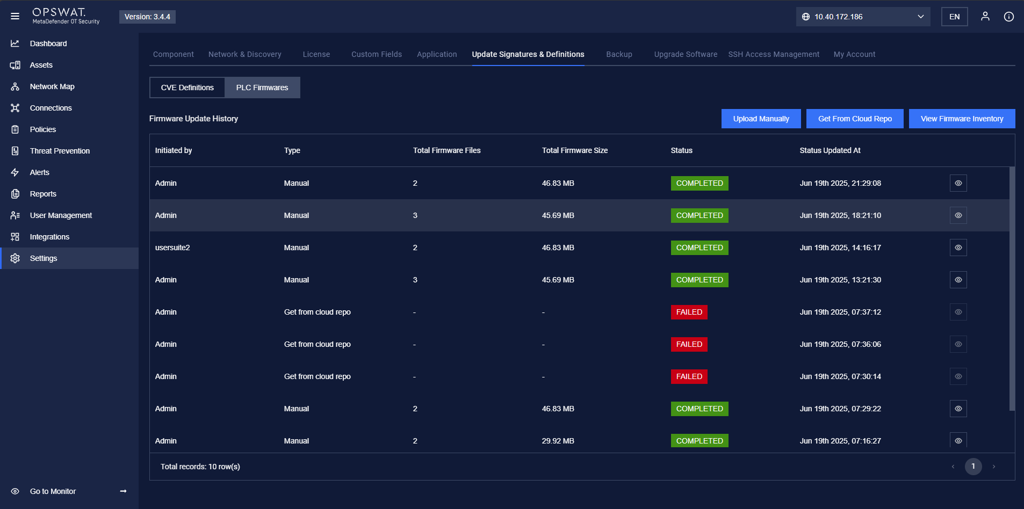The width and height of the screenshot is (1024, 509).
Task: Open Integrations from the sidebar
Action: tap(49, 237)
